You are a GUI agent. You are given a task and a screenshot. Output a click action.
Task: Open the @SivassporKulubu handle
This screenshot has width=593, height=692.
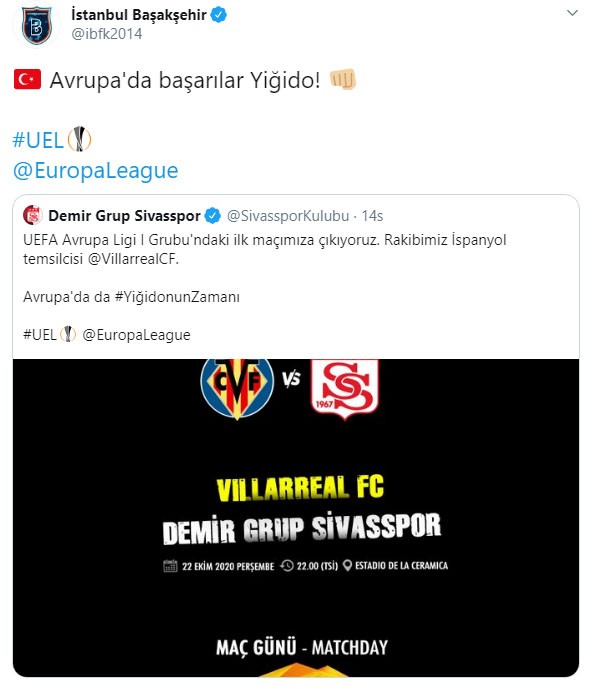(x=288, y=216)
